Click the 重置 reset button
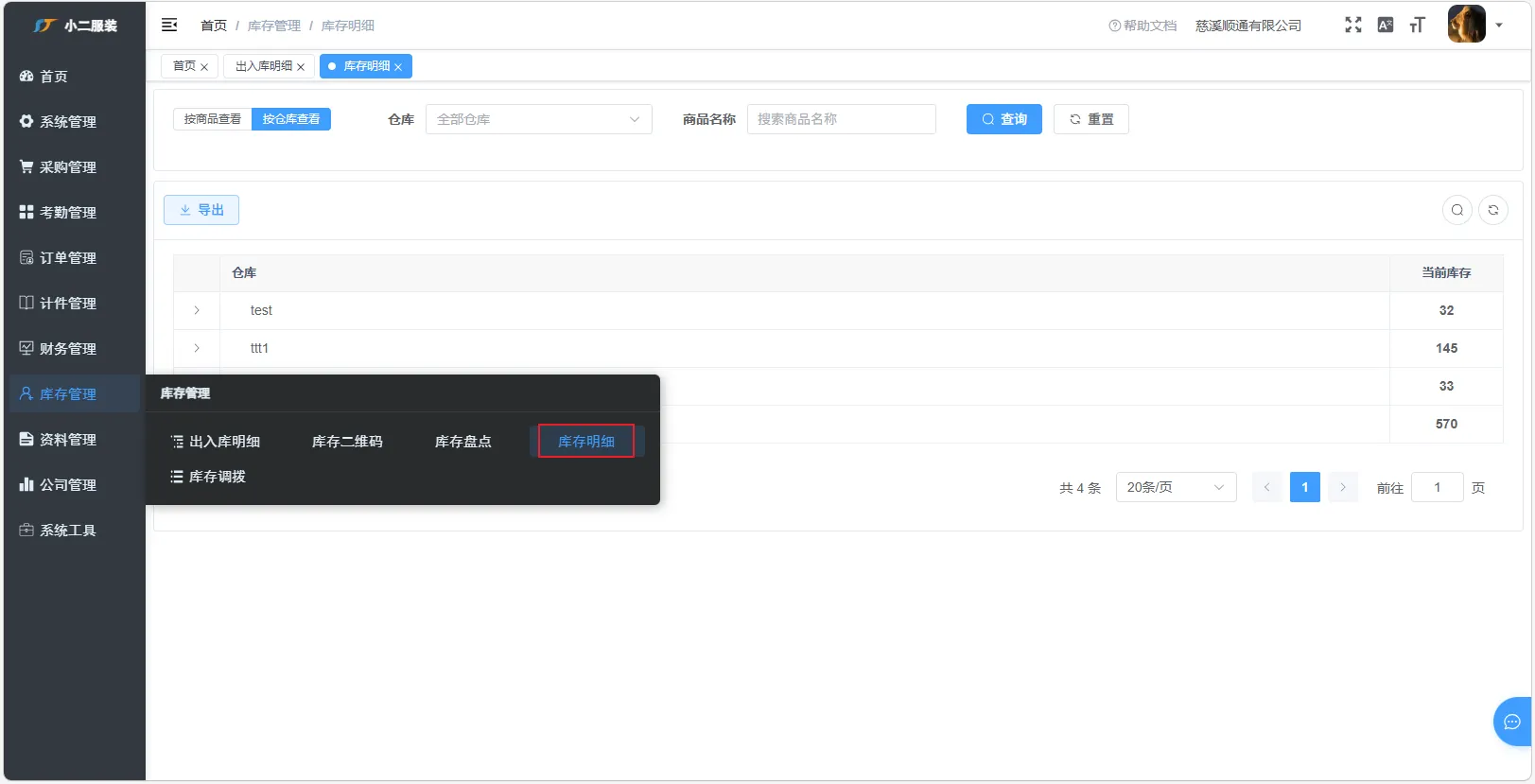The width and height of the screenshot is (1535, 784). (x=1091, y=119)
